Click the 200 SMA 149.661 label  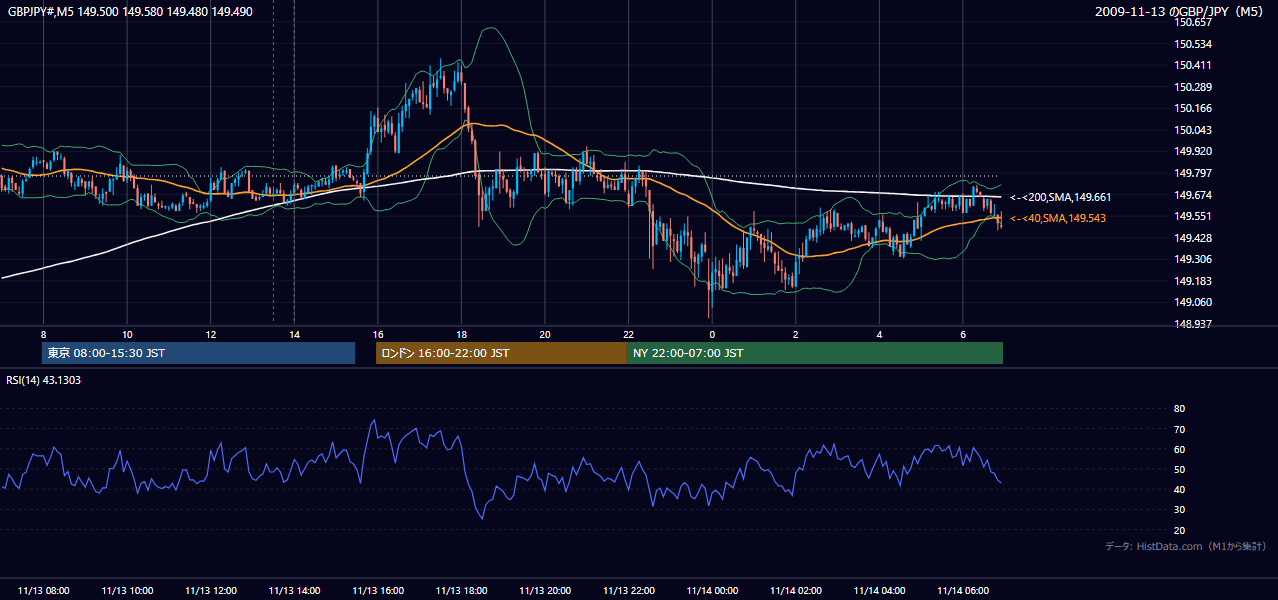(1061, 197)
